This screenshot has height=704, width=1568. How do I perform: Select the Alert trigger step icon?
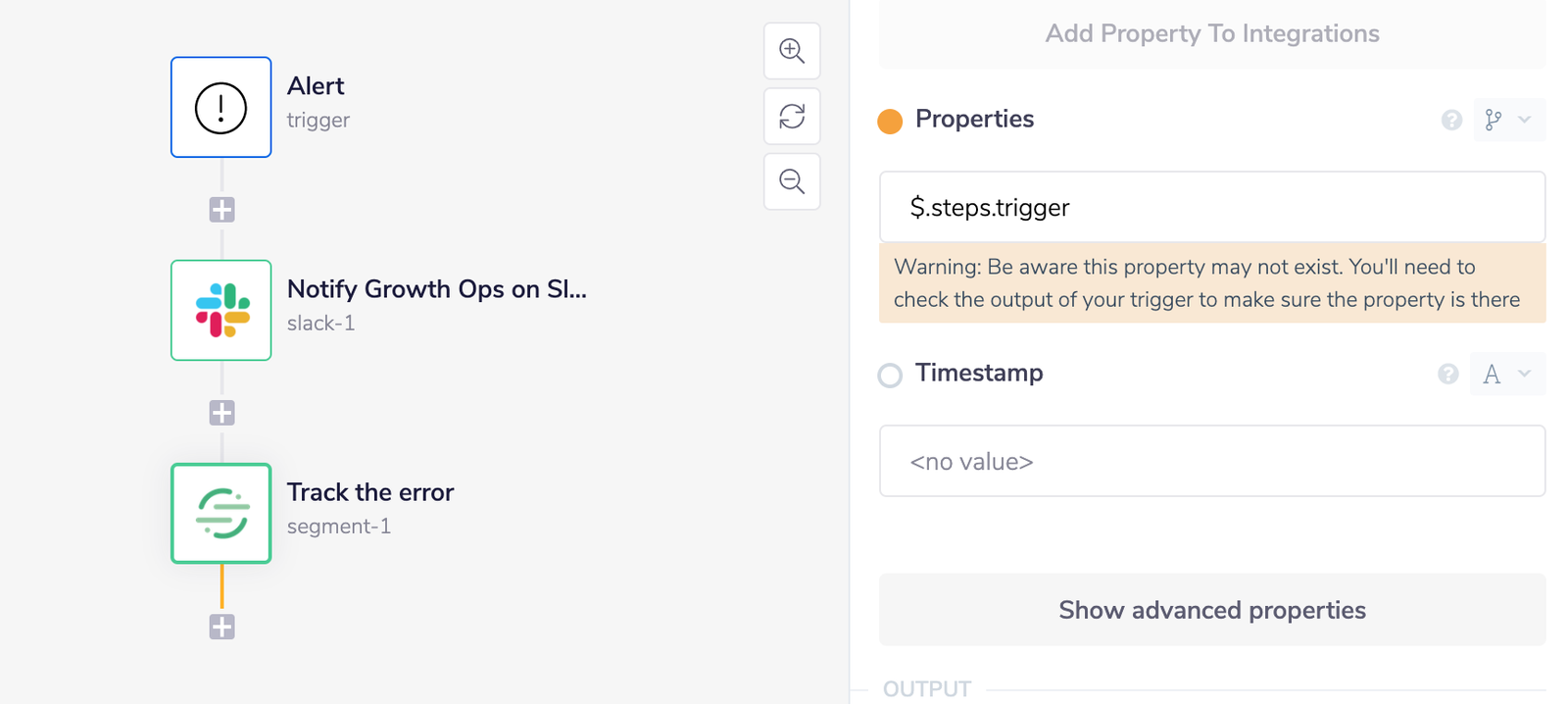click(x=221, y=107)
